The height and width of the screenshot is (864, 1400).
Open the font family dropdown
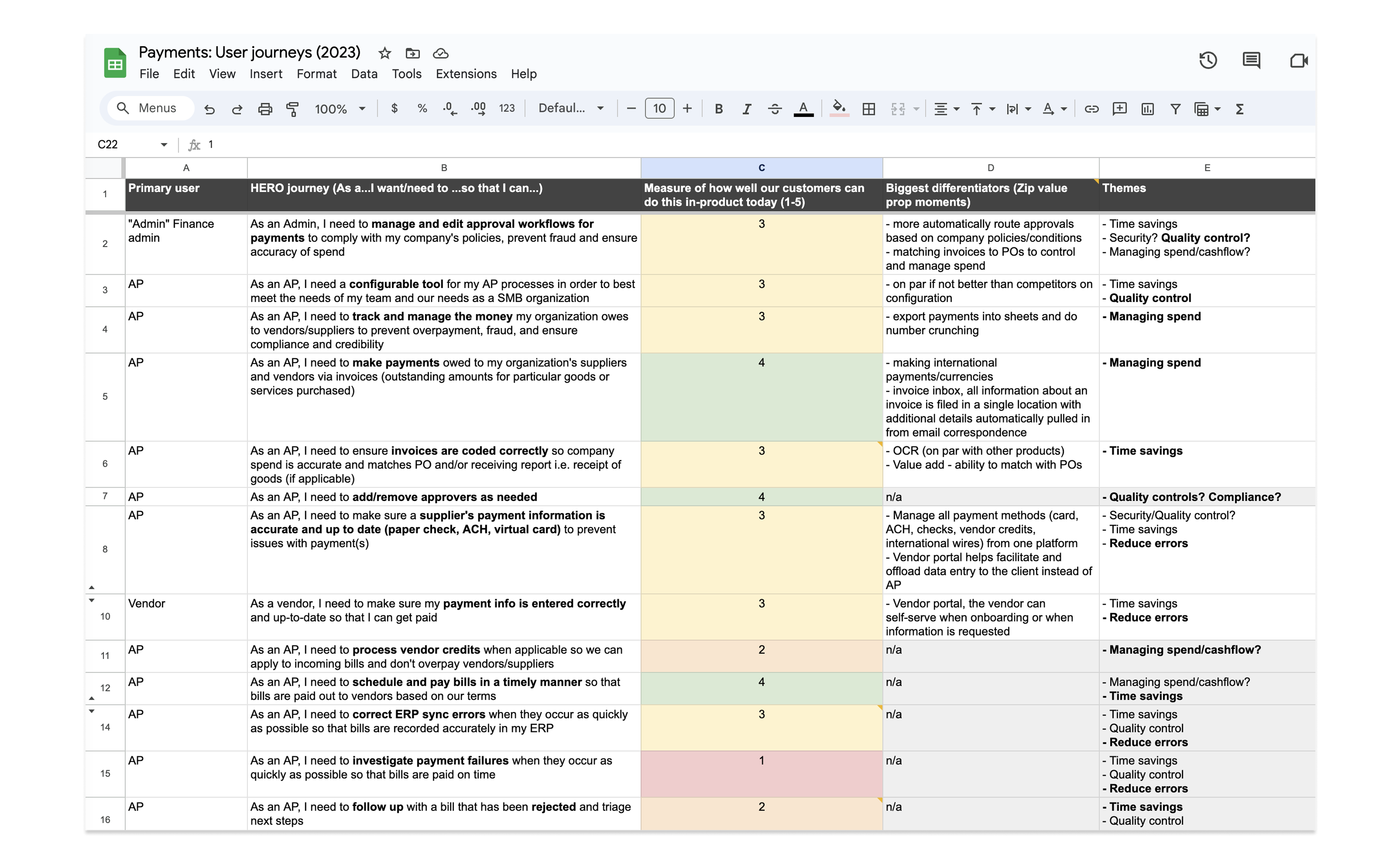(571, 108)
